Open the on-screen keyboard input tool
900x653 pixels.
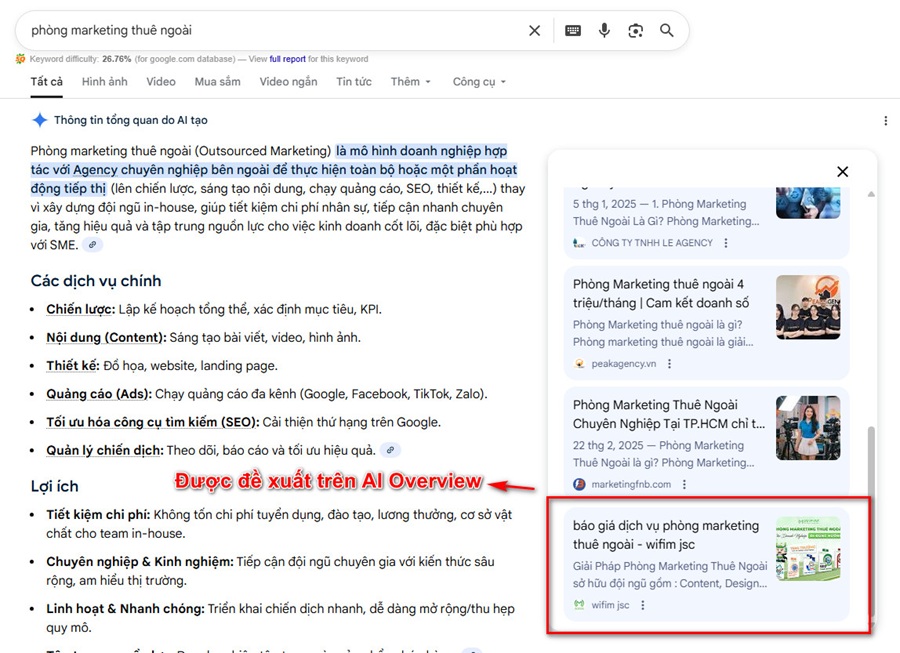coord(573,31)
